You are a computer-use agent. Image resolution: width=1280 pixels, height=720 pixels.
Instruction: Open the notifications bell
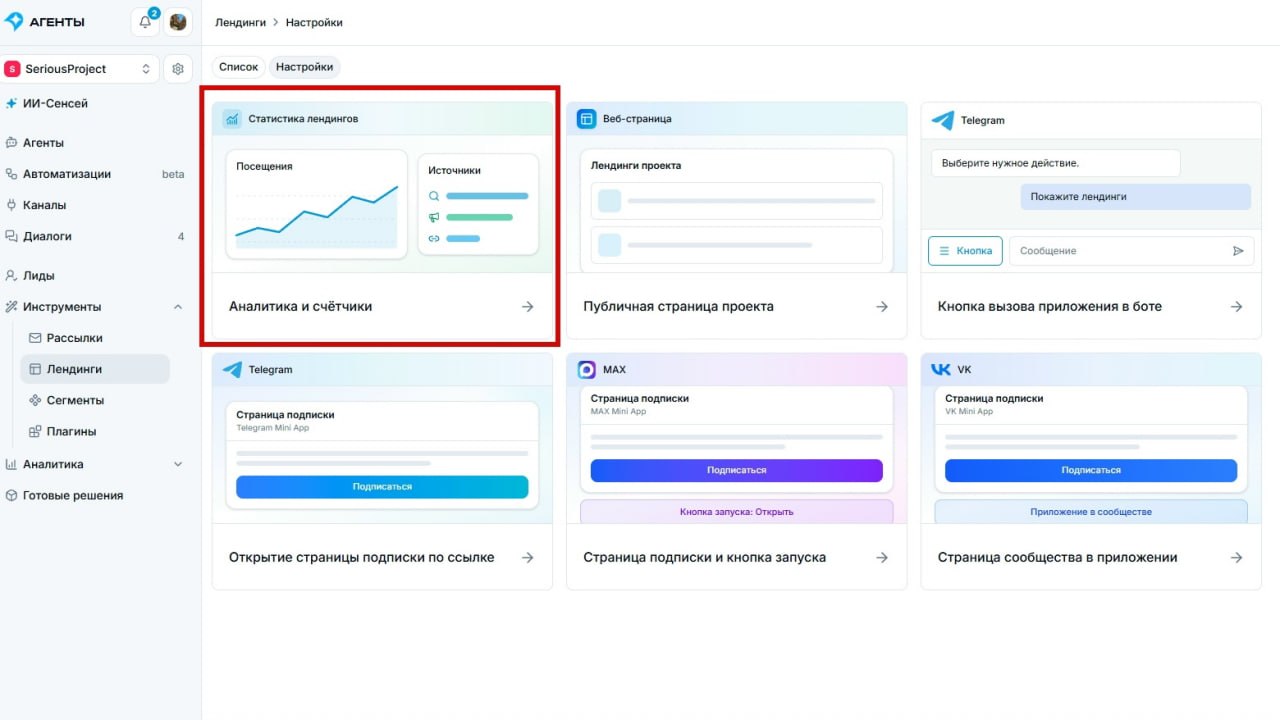[145, 22]
